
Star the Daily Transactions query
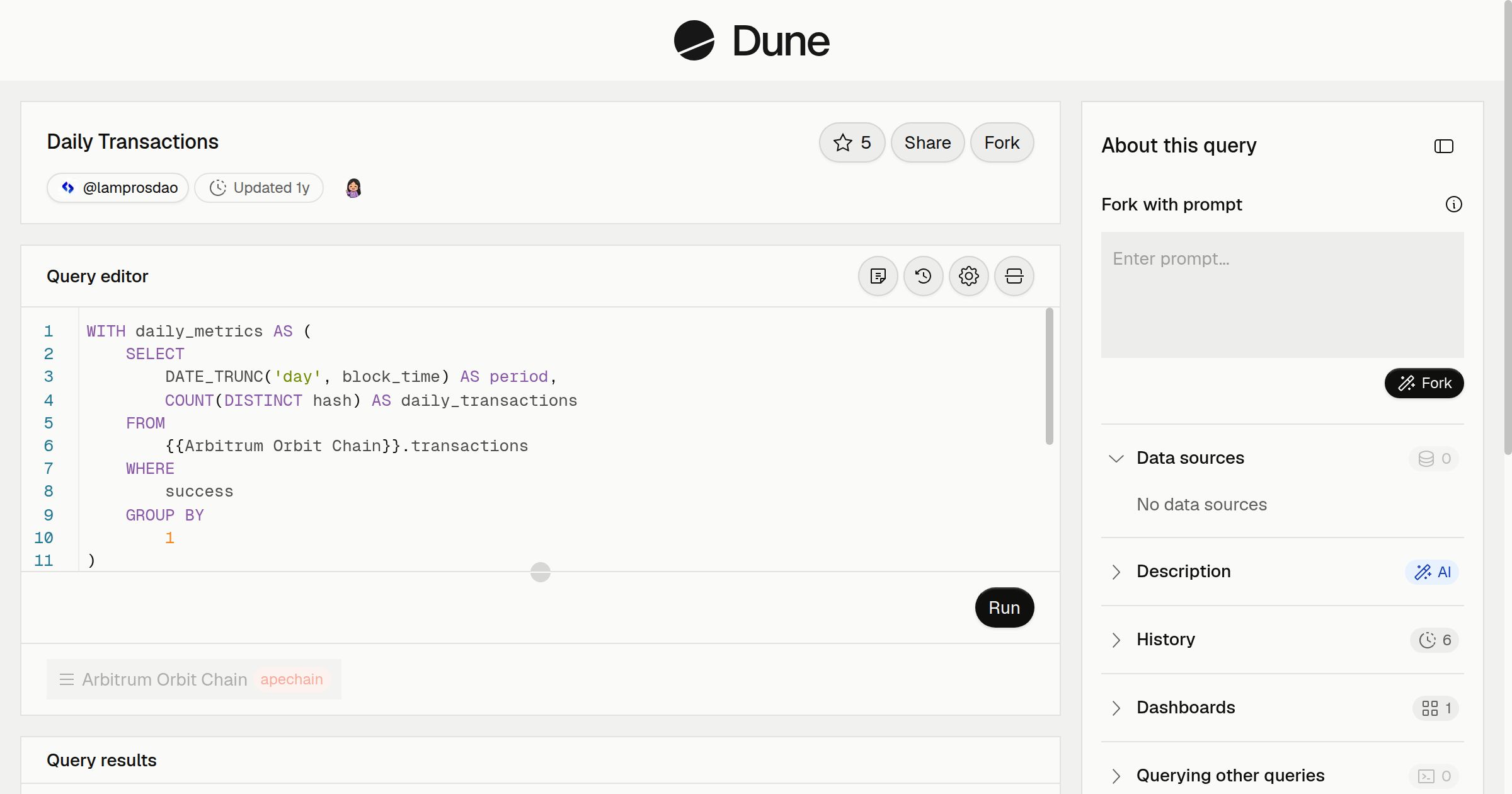click(852, 142)
